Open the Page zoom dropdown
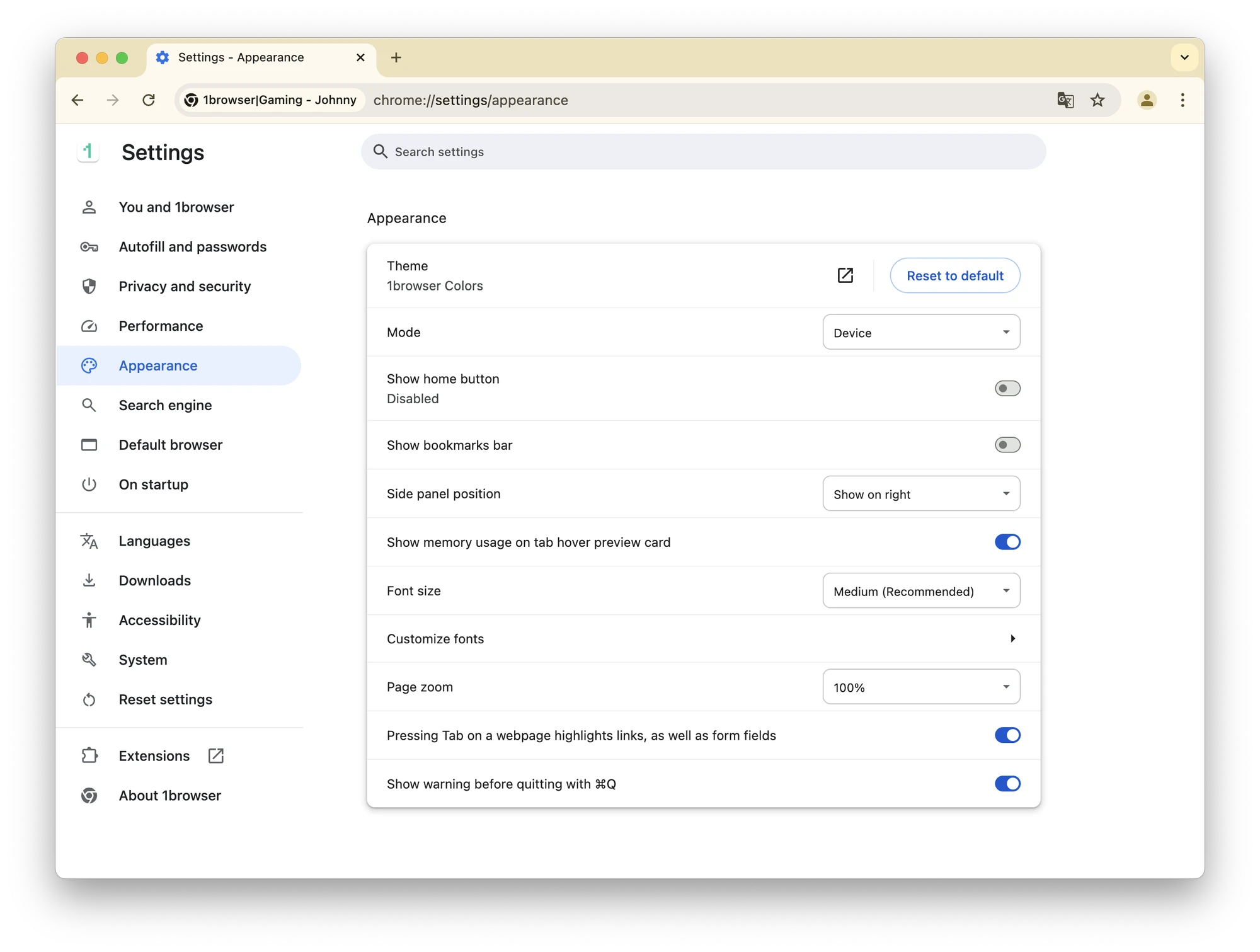The height and width of the screenshot is (952, 1260). [x=921, y=687]
